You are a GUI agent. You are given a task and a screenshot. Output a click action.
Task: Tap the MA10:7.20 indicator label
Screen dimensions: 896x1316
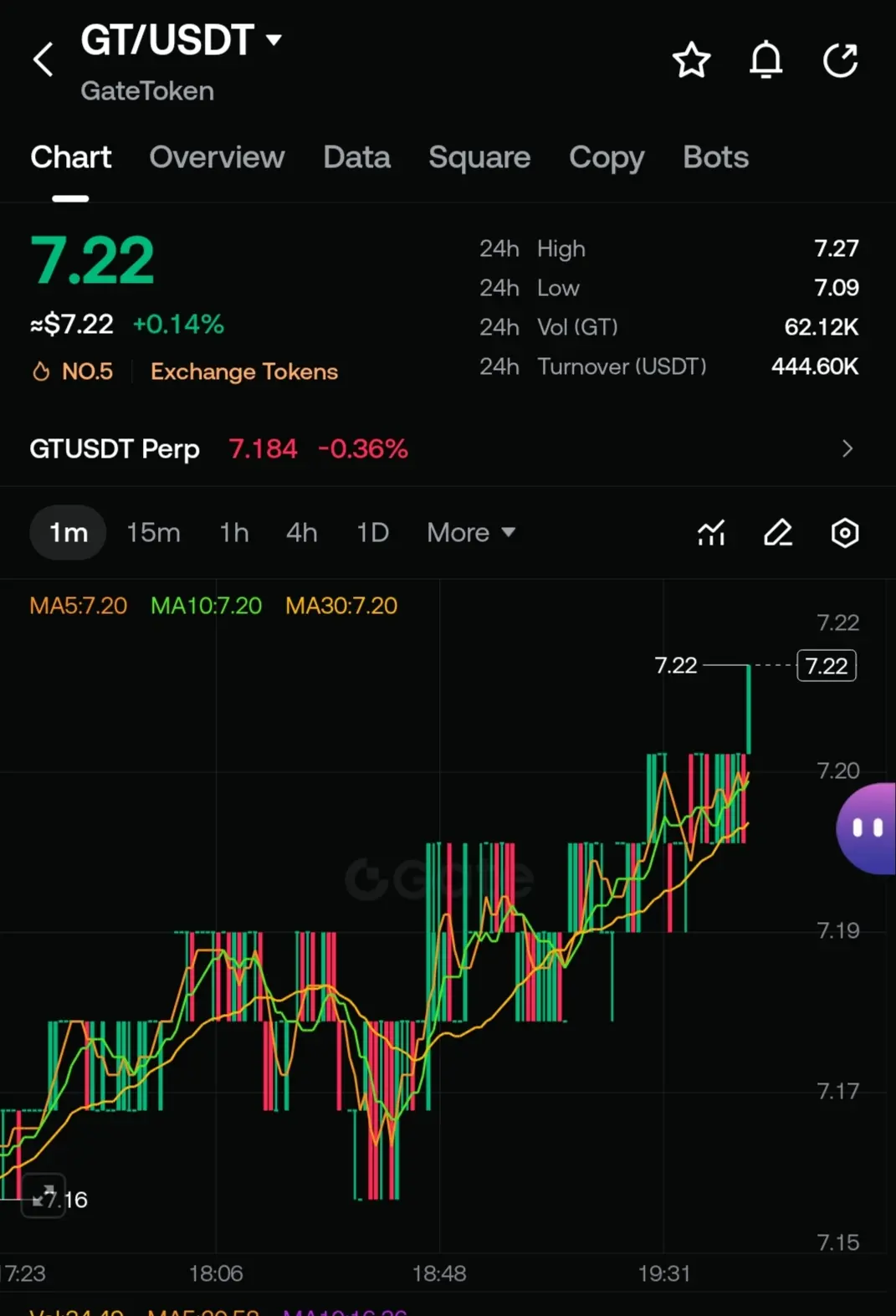tap(206, 606)
